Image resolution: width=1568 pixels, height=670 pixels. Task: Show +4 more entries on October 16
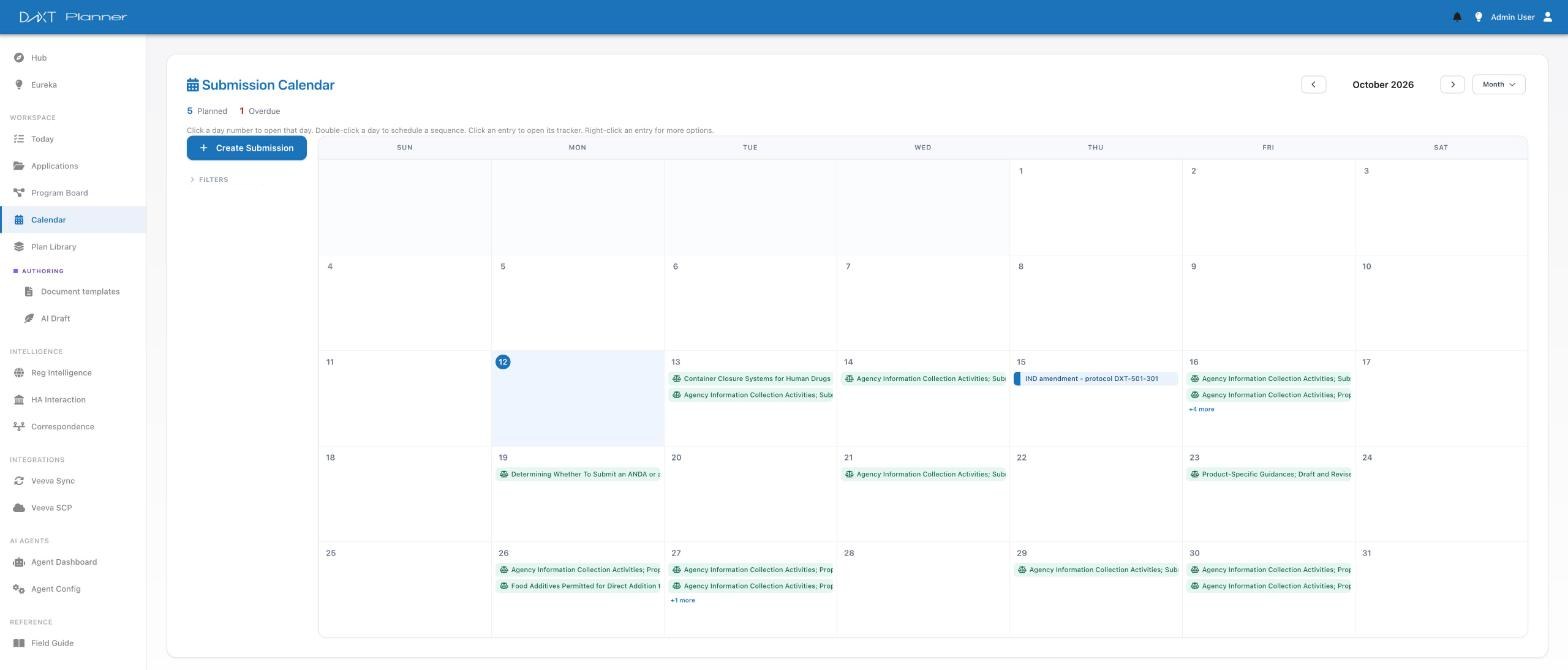(1201, 409)
